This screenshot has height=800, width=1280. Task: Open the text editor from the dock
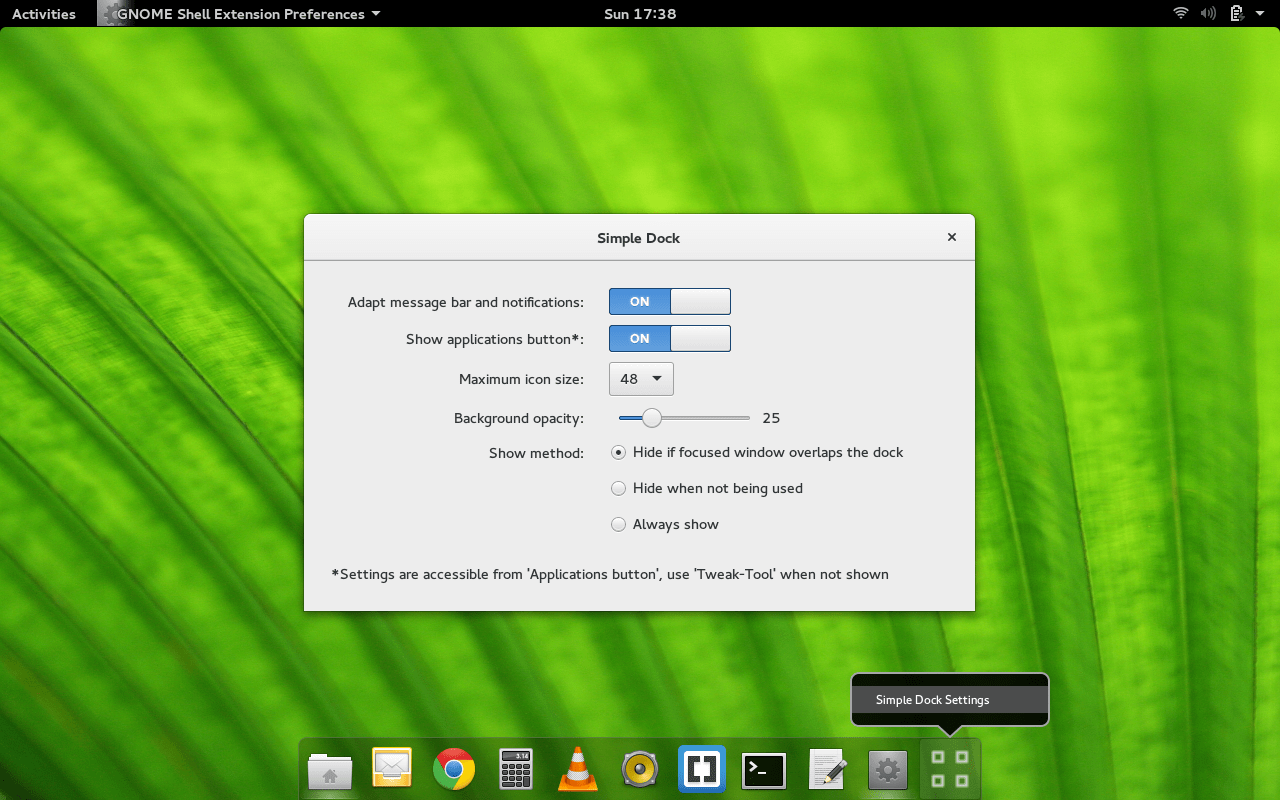tap(825, 769)
